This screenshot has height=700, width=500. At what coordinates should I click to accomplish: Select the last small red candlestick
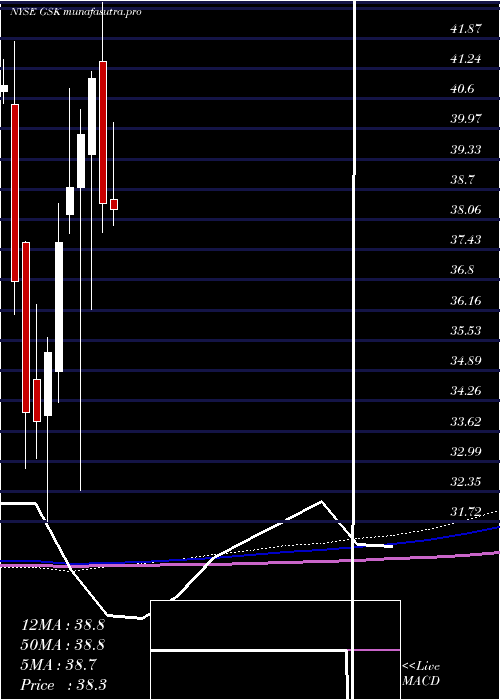(114, 204)
